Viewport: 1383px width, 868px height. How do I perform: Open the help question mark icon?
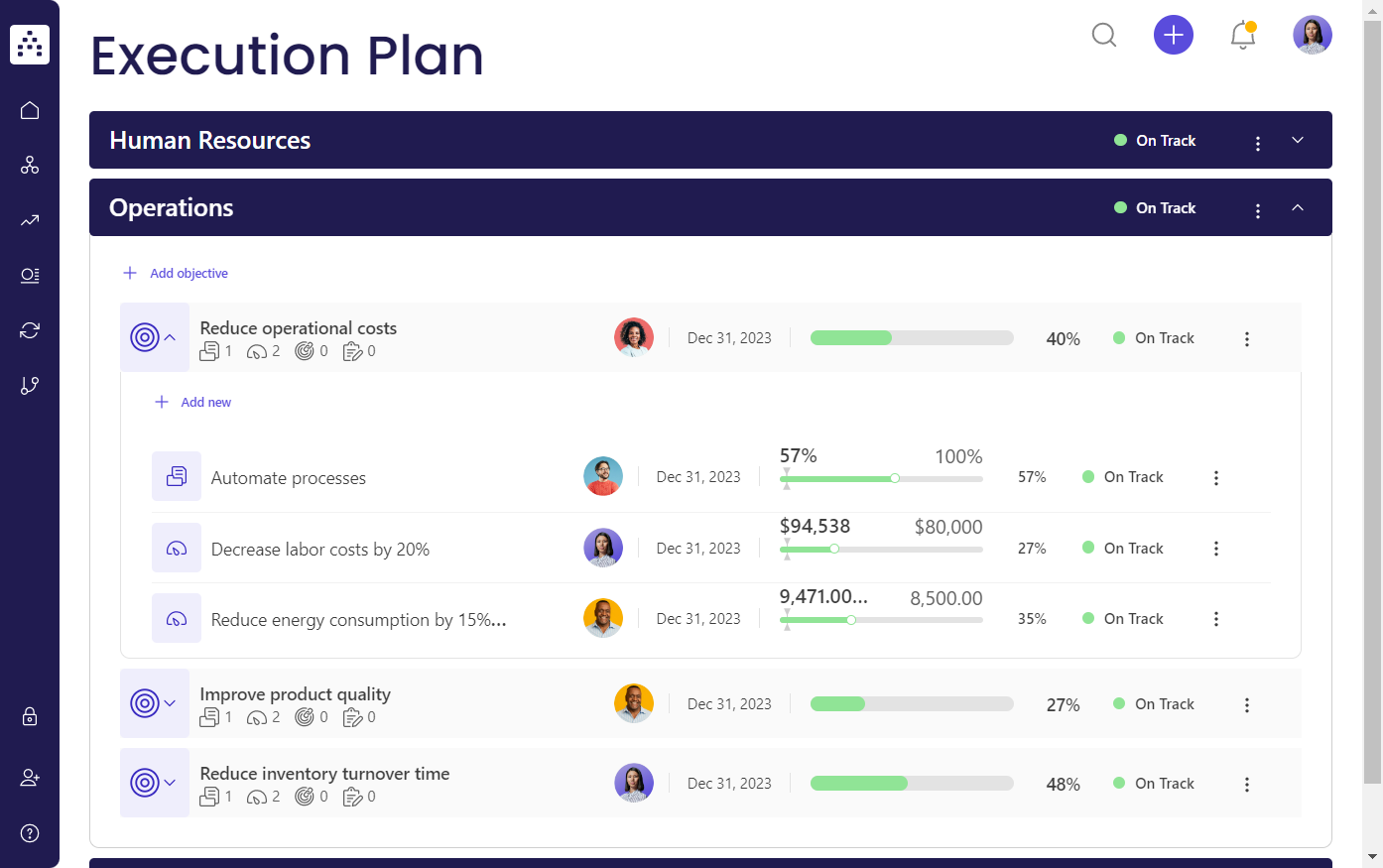pyautogui.click(x=30, y=833)
